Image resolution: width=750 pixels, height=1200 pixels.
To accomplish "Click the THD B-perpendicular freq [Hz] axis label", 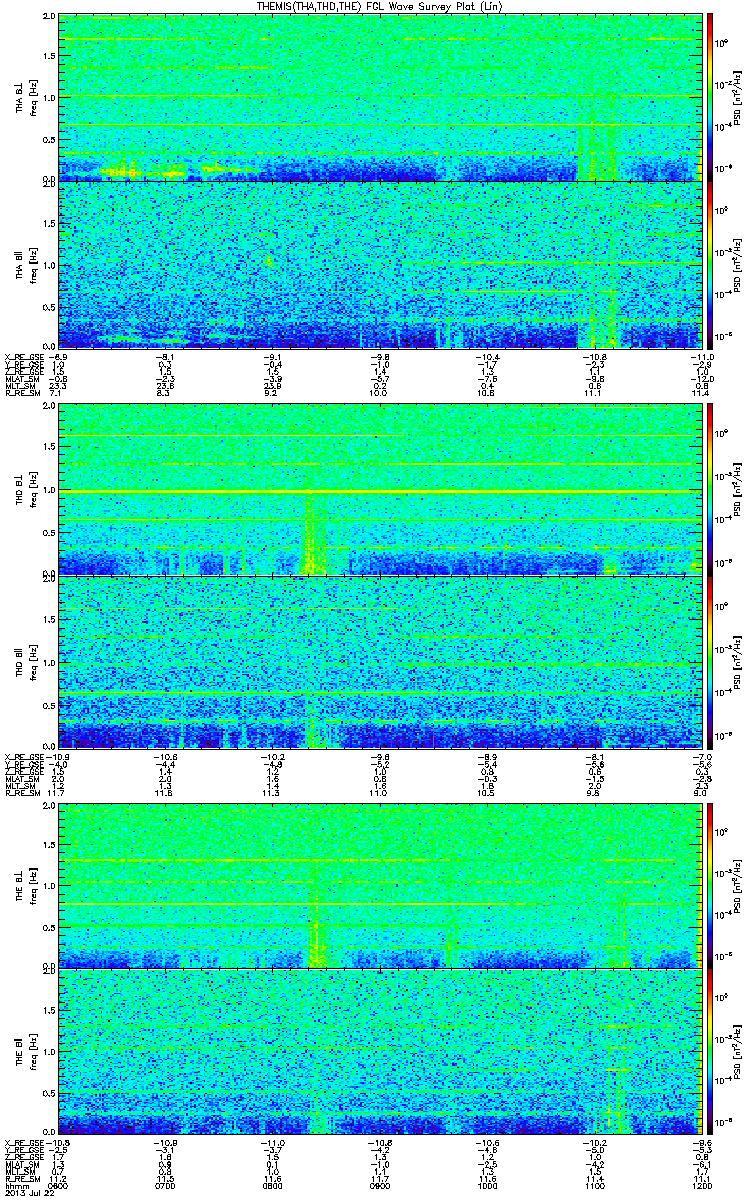I will tap(33, 490).
